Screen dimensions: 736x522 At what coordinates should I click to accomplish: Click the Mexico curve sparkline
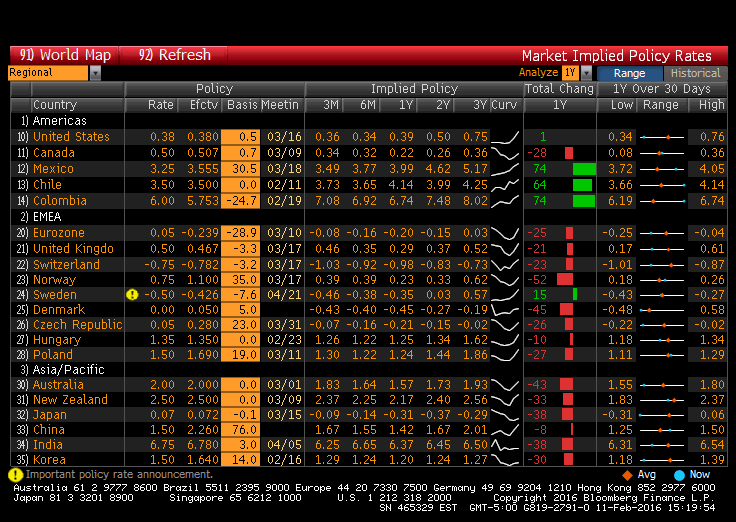pos(505,169)
